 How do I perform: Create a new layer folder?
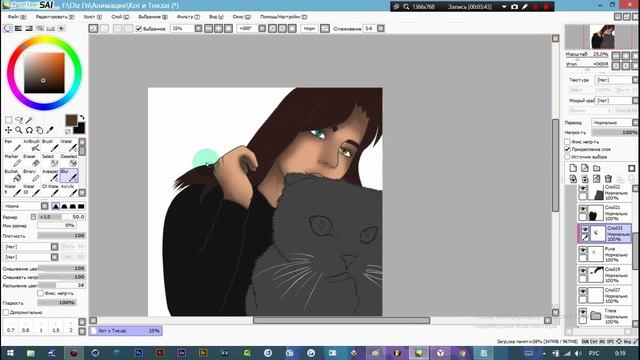point(597,168)
